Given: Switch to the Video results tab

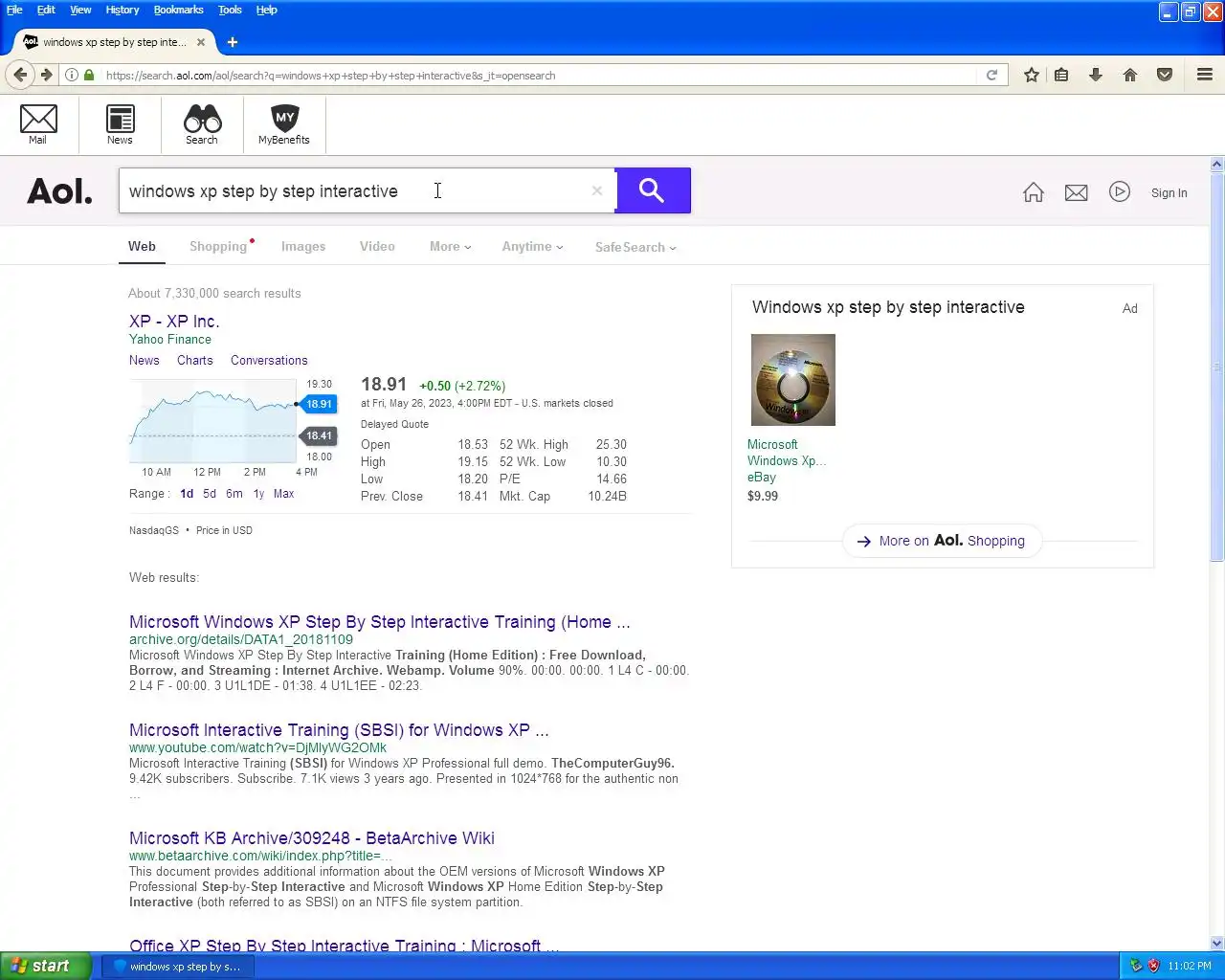Looking at the screenshot, I should pyautogui.click(x=377, y=247).
